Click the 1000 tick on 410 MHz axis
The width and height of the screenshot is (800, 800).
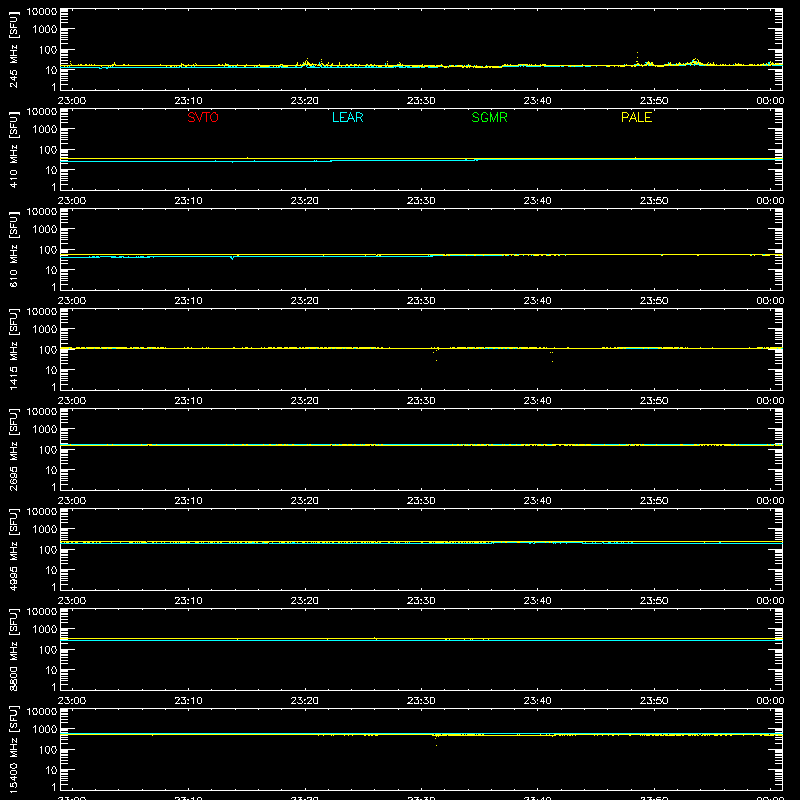click(45, 130)
